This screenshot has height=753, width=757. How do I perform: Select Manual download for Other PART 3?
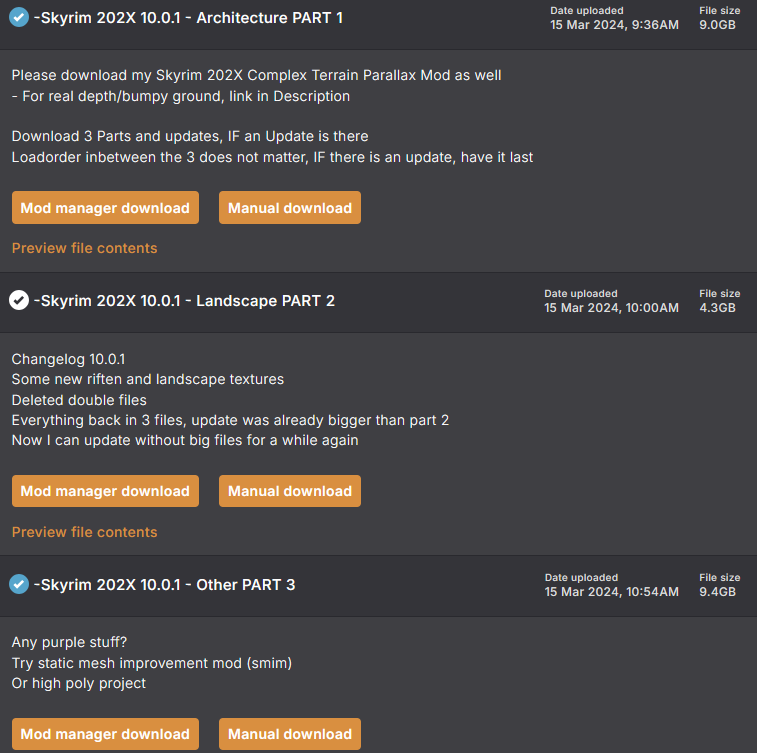pos(290,734)
